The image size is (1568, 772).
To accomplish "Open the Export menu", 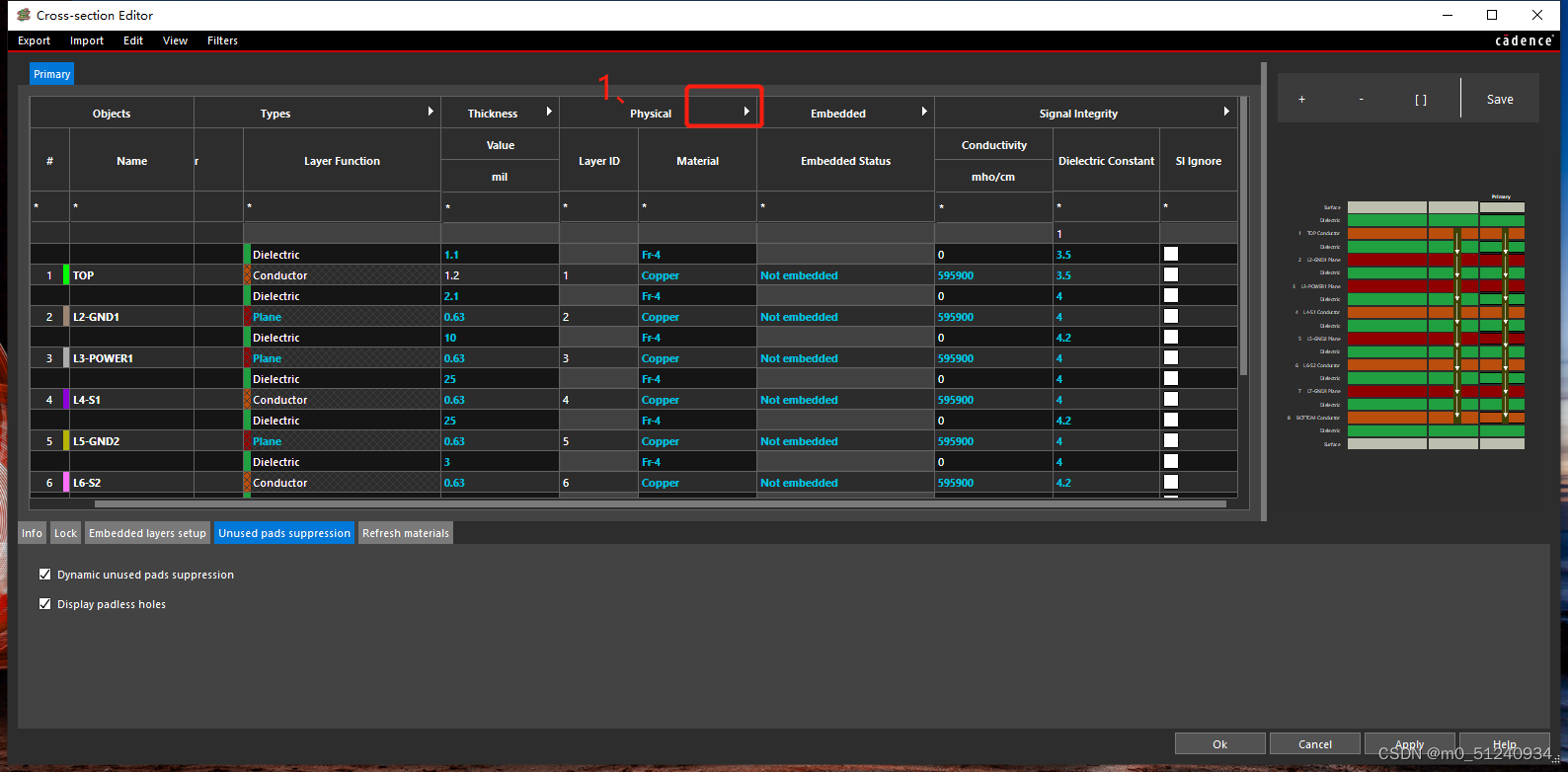I will (34, 40).
